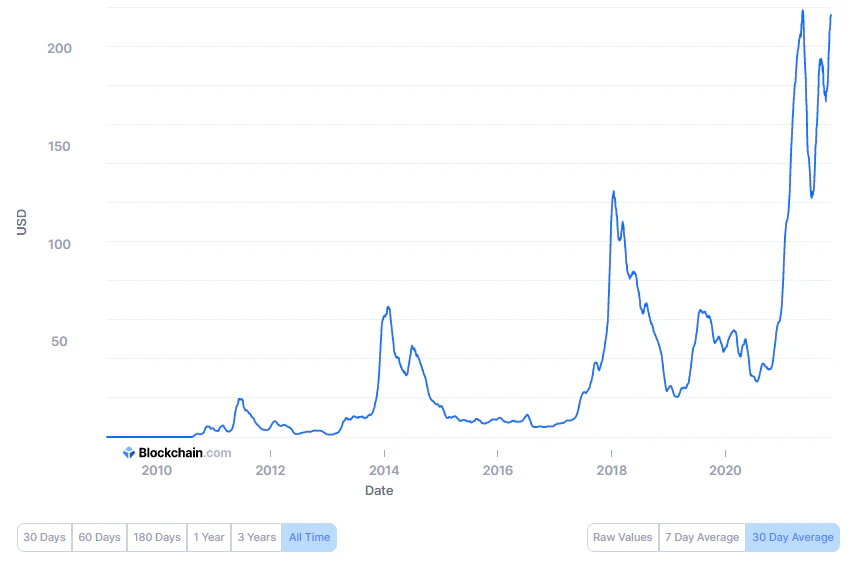Select the 30 Day Average option

click(x=792, y=537)
